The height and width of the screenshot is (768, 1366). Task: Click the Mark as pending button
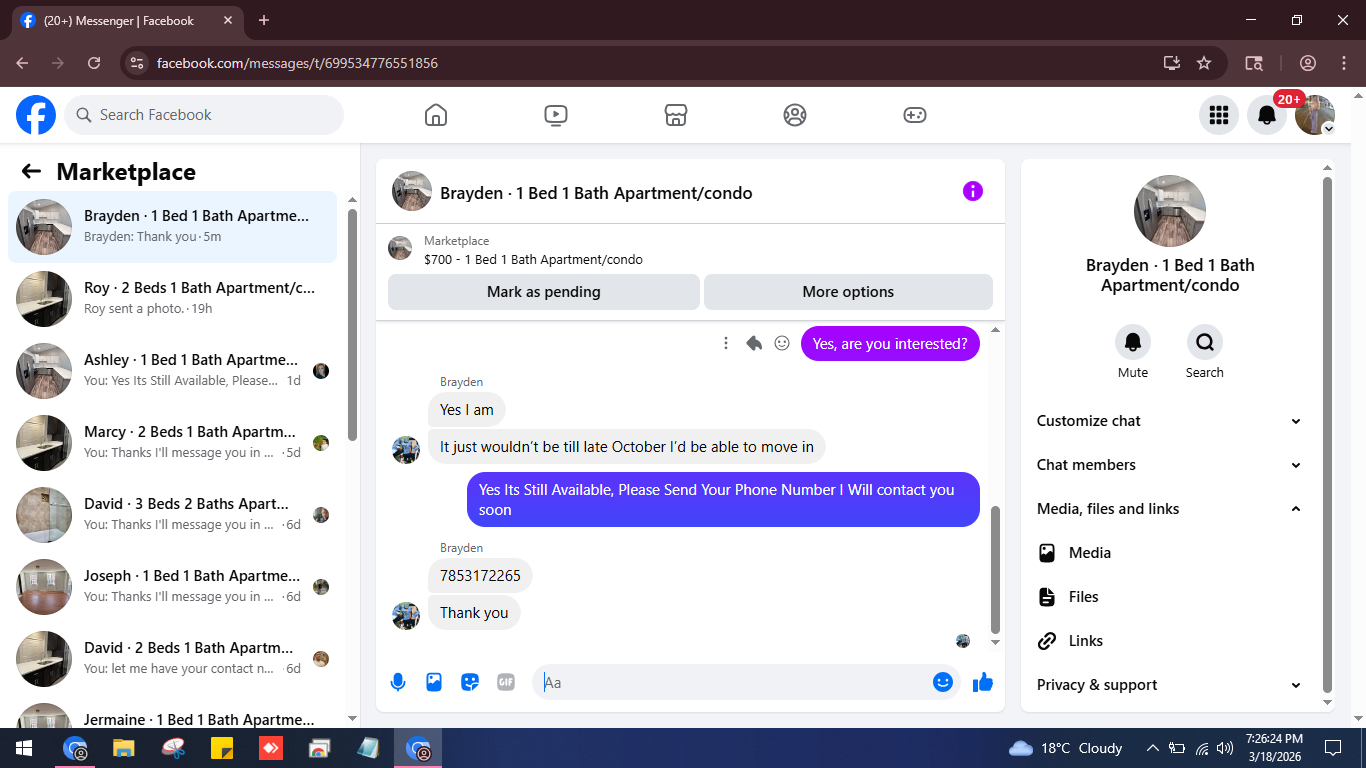(x=544, y=292)
